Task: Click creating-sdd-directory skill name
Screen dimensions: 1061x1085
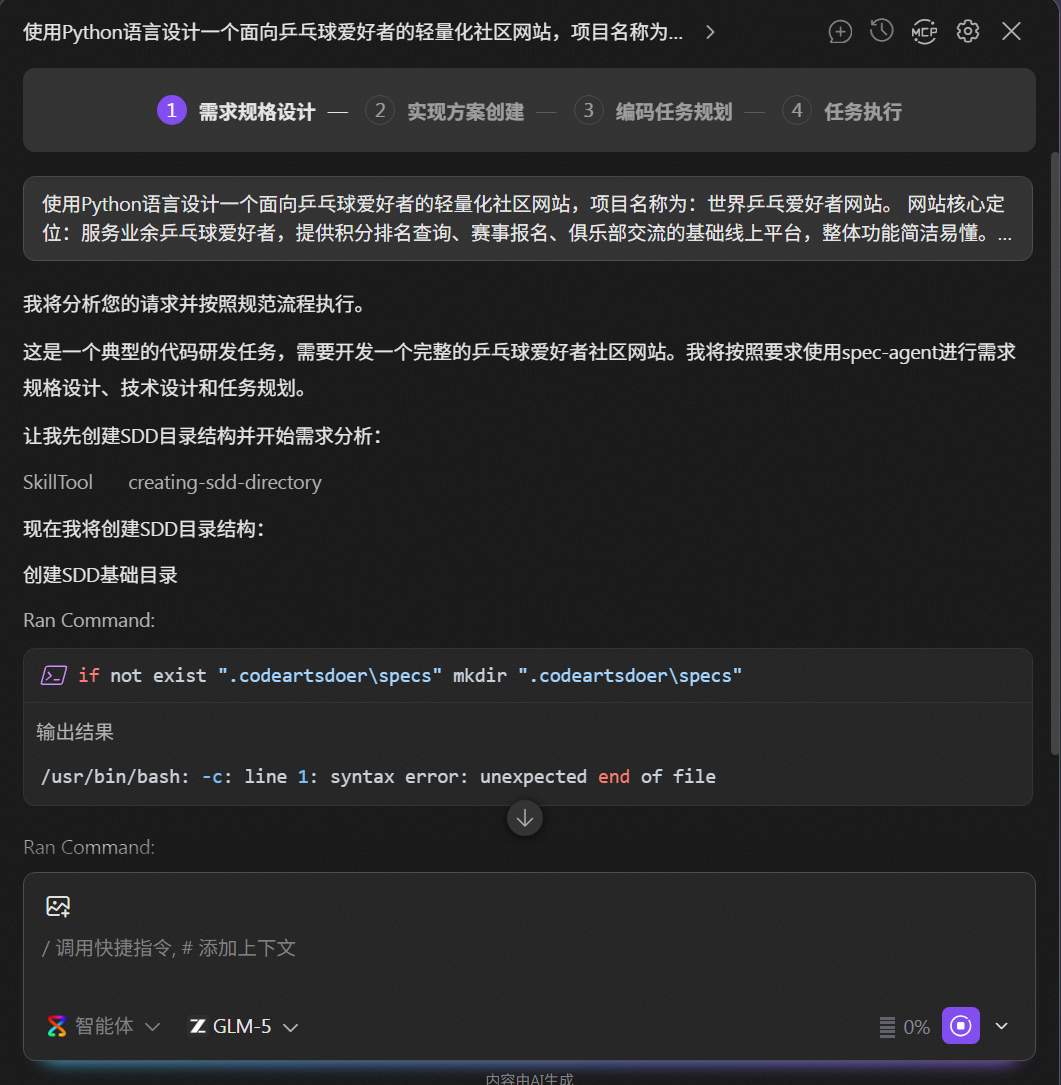Action: [225, 482]
